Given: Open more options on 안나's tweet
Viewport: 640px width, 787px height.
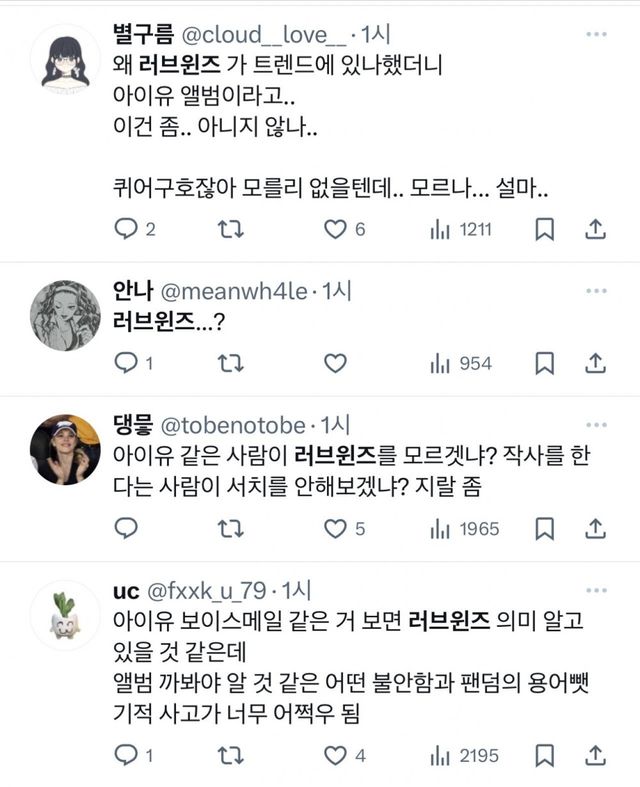Looking at the screenshot, I should click(x=596, y=291).
